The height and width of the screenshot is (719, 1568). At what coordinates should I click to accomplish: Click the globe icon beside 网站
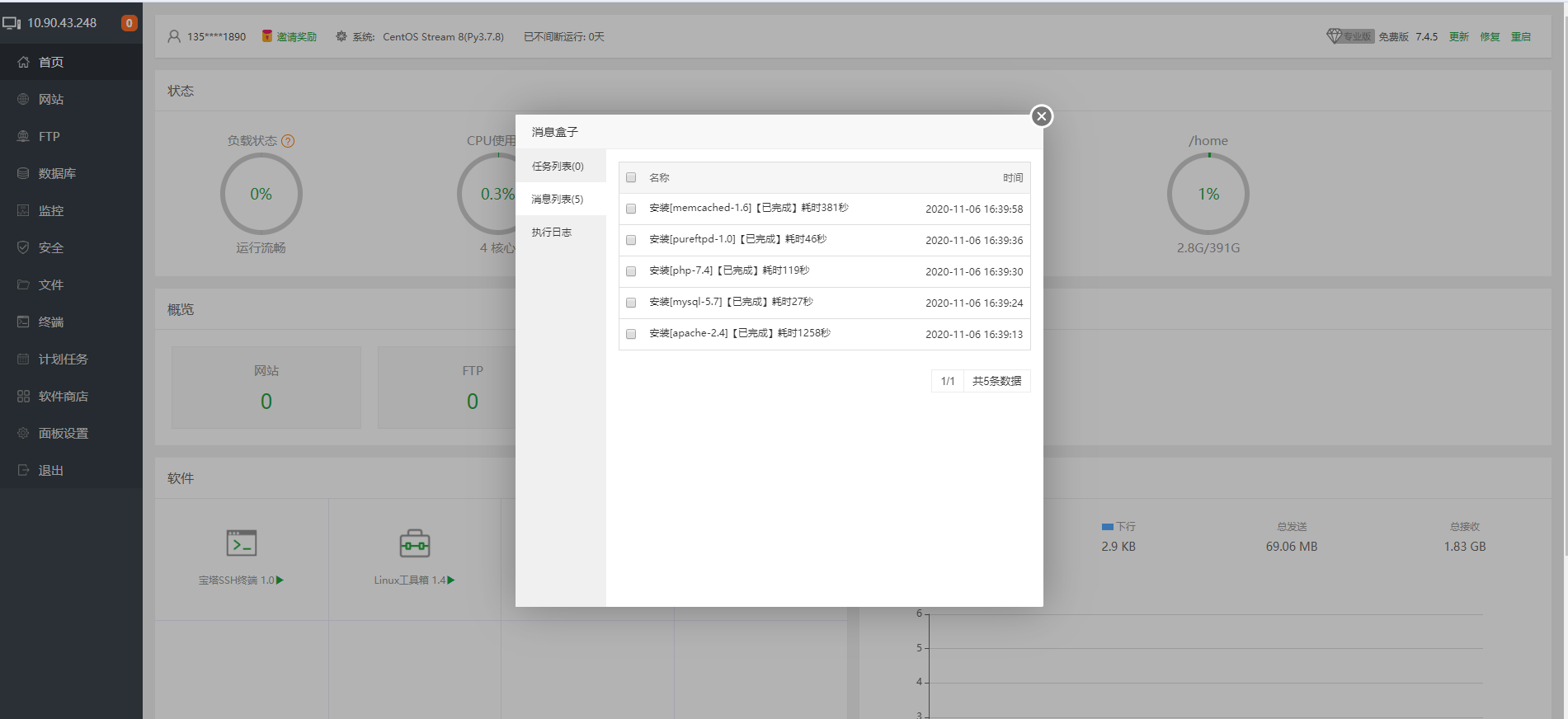point(23,99)
